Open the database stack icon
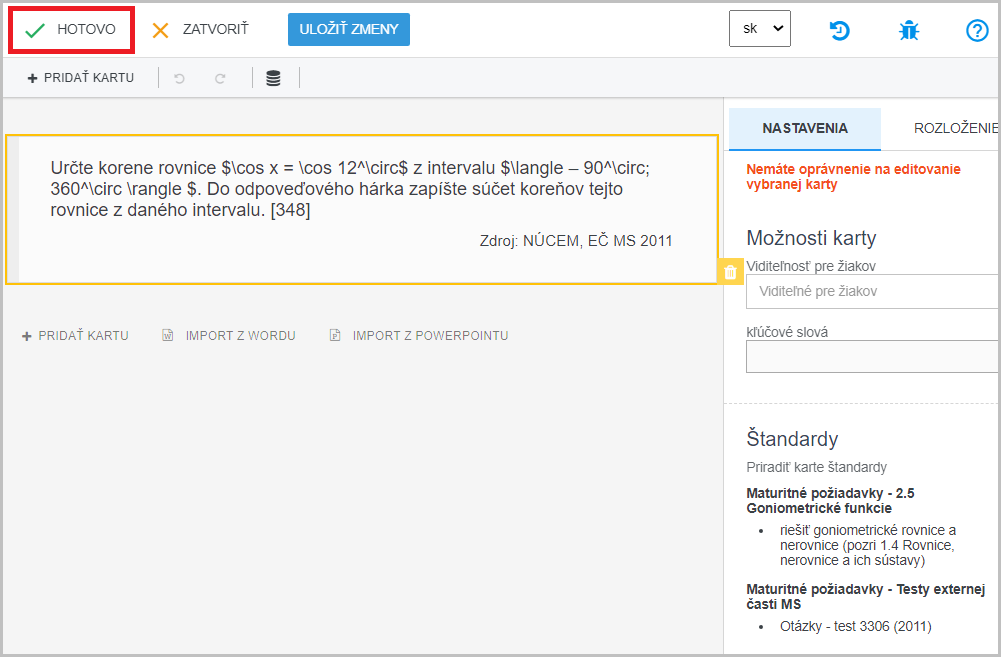 pos(273,78)
